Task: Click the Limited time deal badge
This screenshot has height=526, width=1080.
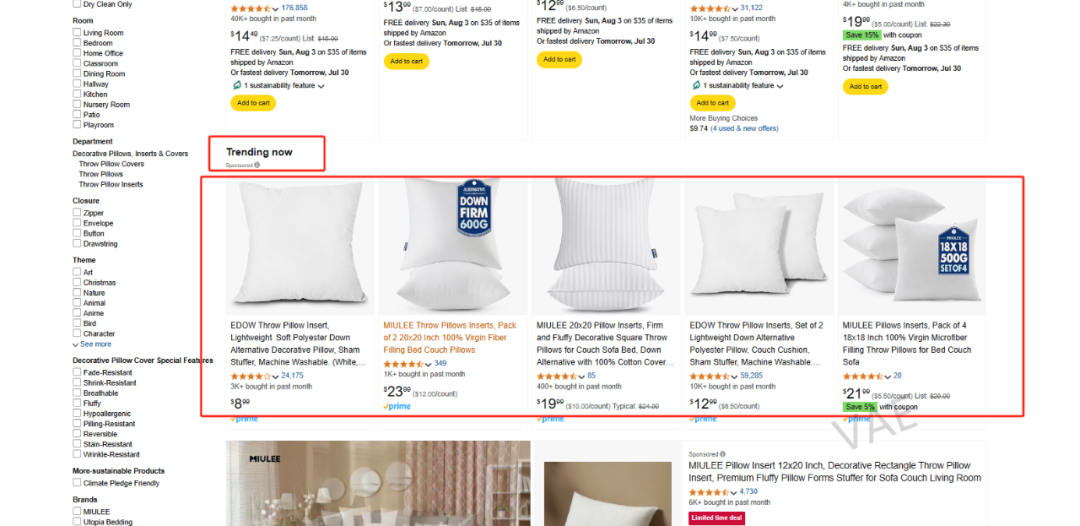Action: point(716,518)
